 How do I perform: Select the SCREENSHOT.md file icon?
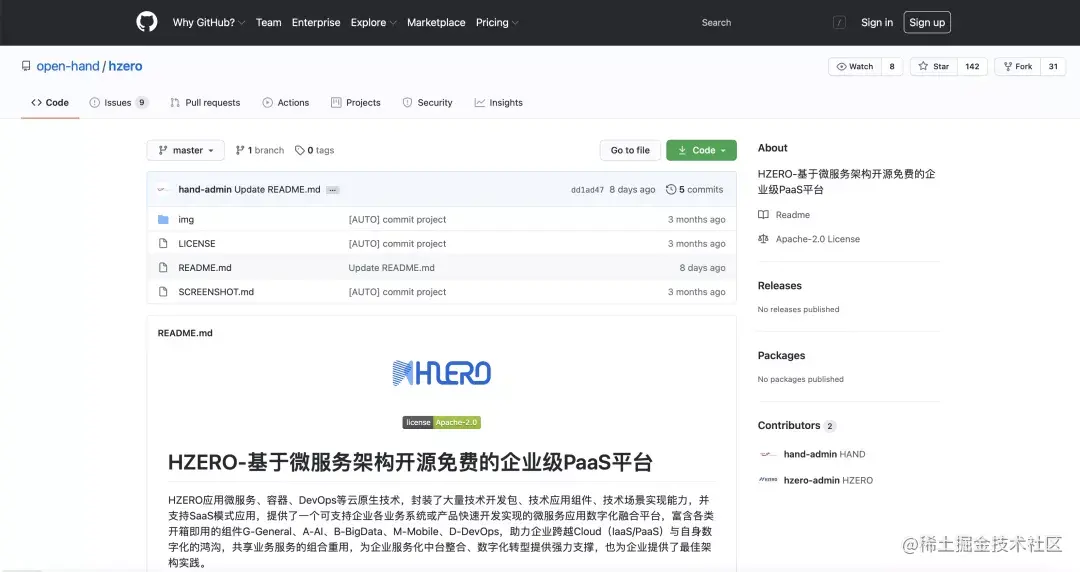(163, 292)
